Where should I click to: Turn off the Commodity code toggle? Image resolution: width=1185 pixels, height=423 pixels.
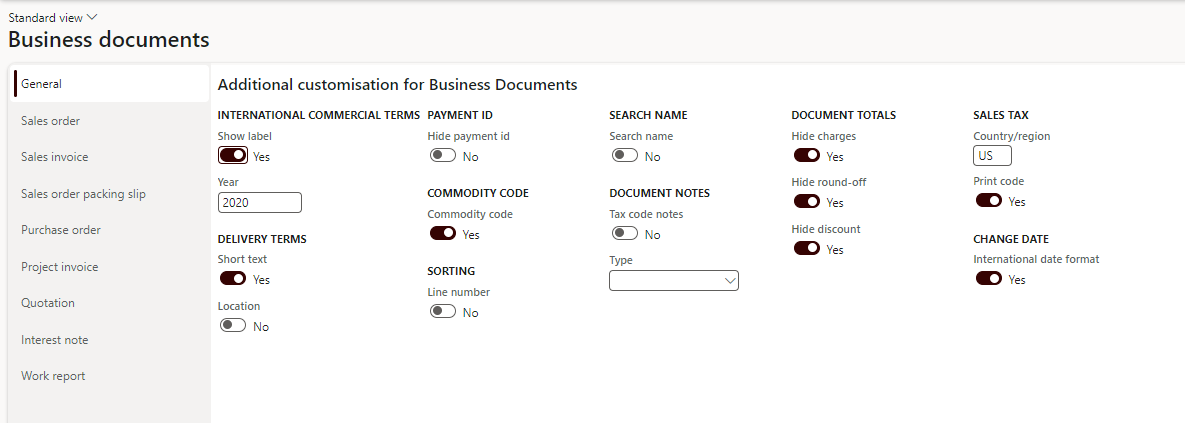click(x=443, y=233)
